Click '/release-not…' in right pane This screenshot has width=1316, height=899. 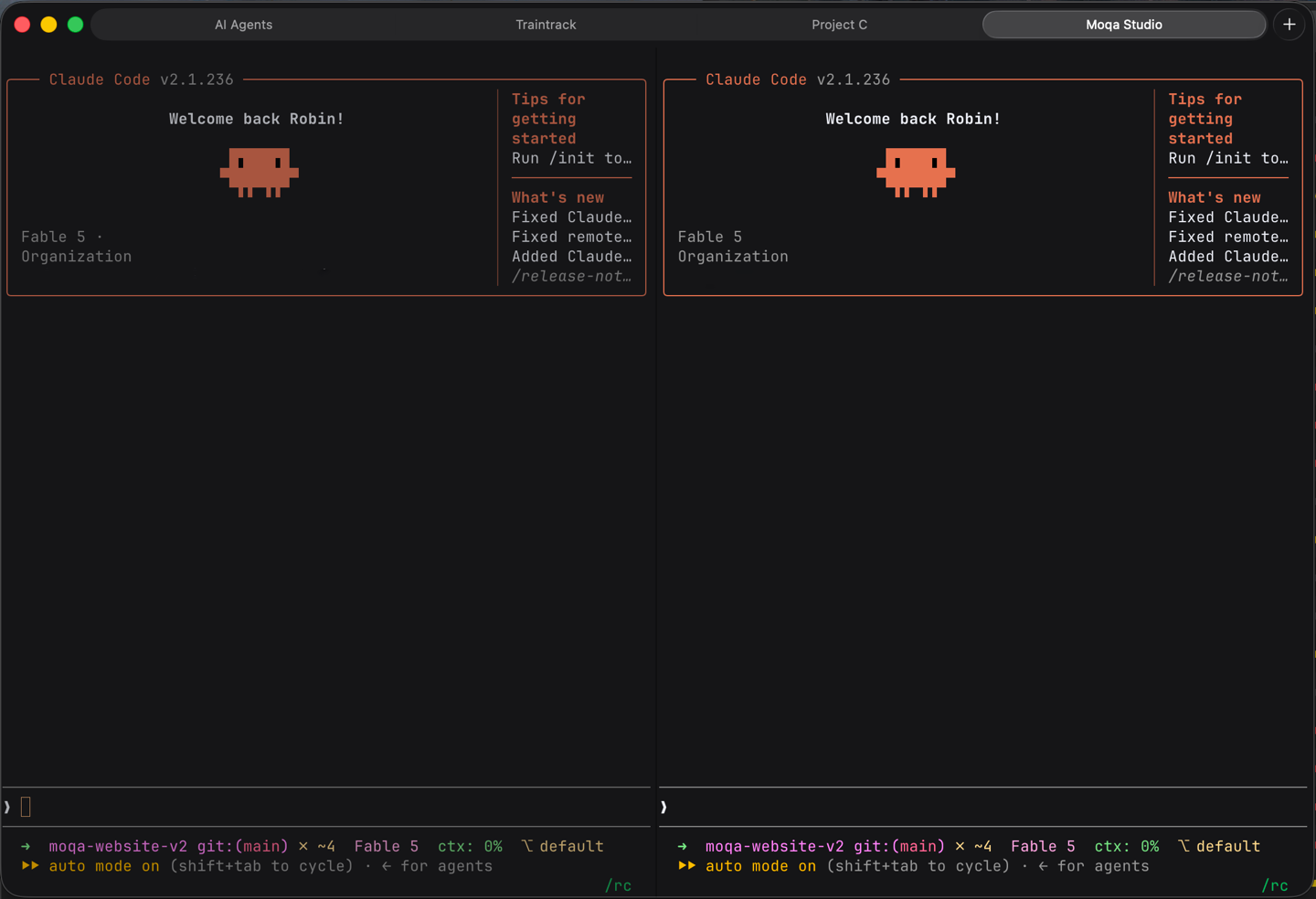tap(1228, 276)
